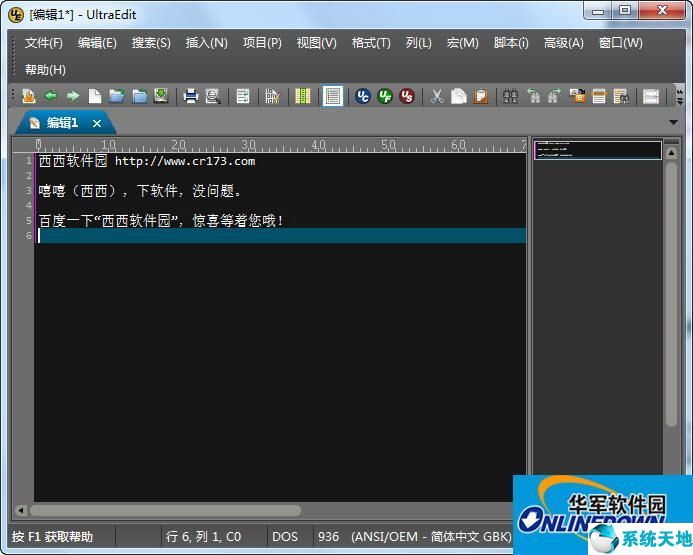693x555 pixels.
Task: Open a file using the folder icon
Action: pos(117,96)
